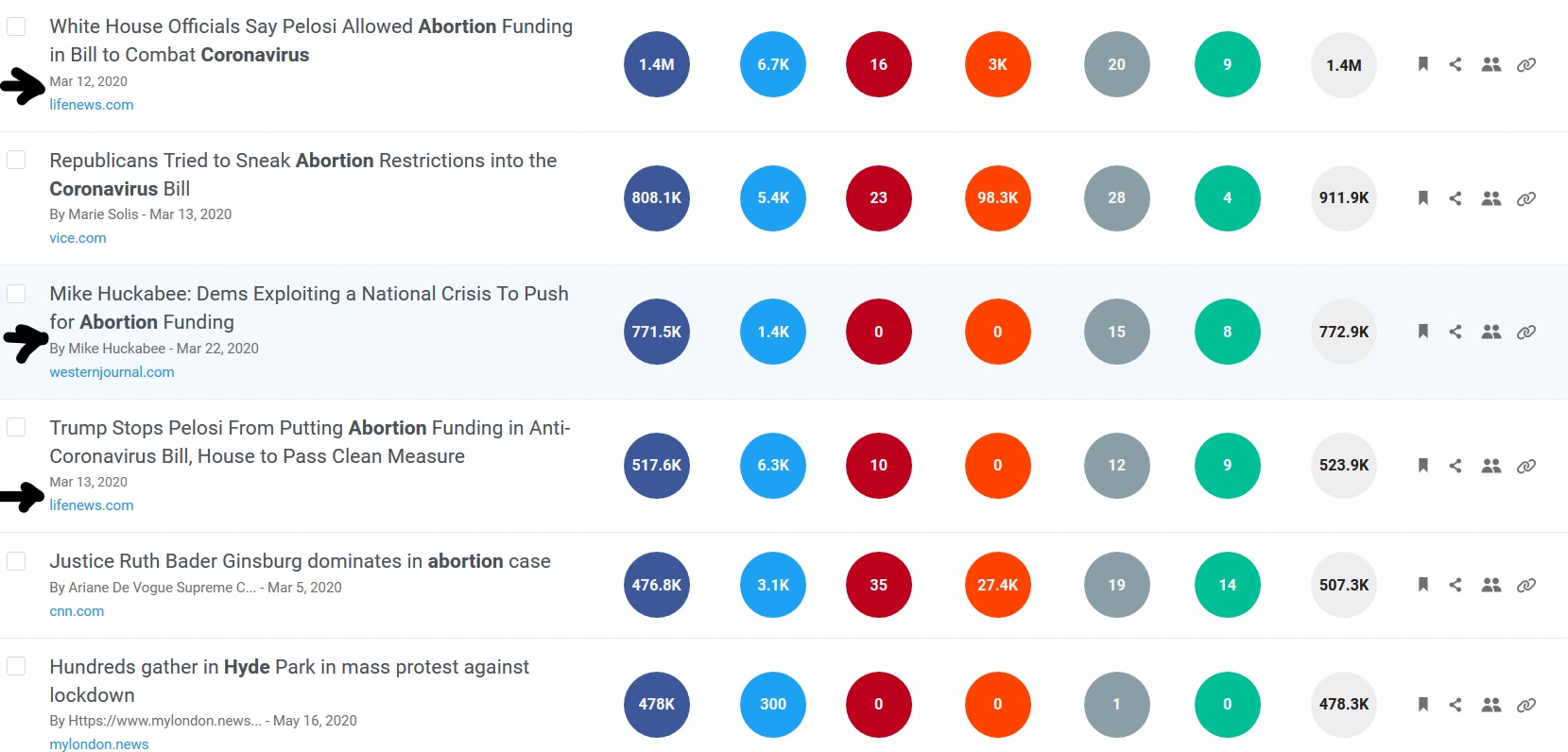Bookmark the Hyde Park protest article
The width and height of the screenshot is (1568, 752).
coord(1422,704)
